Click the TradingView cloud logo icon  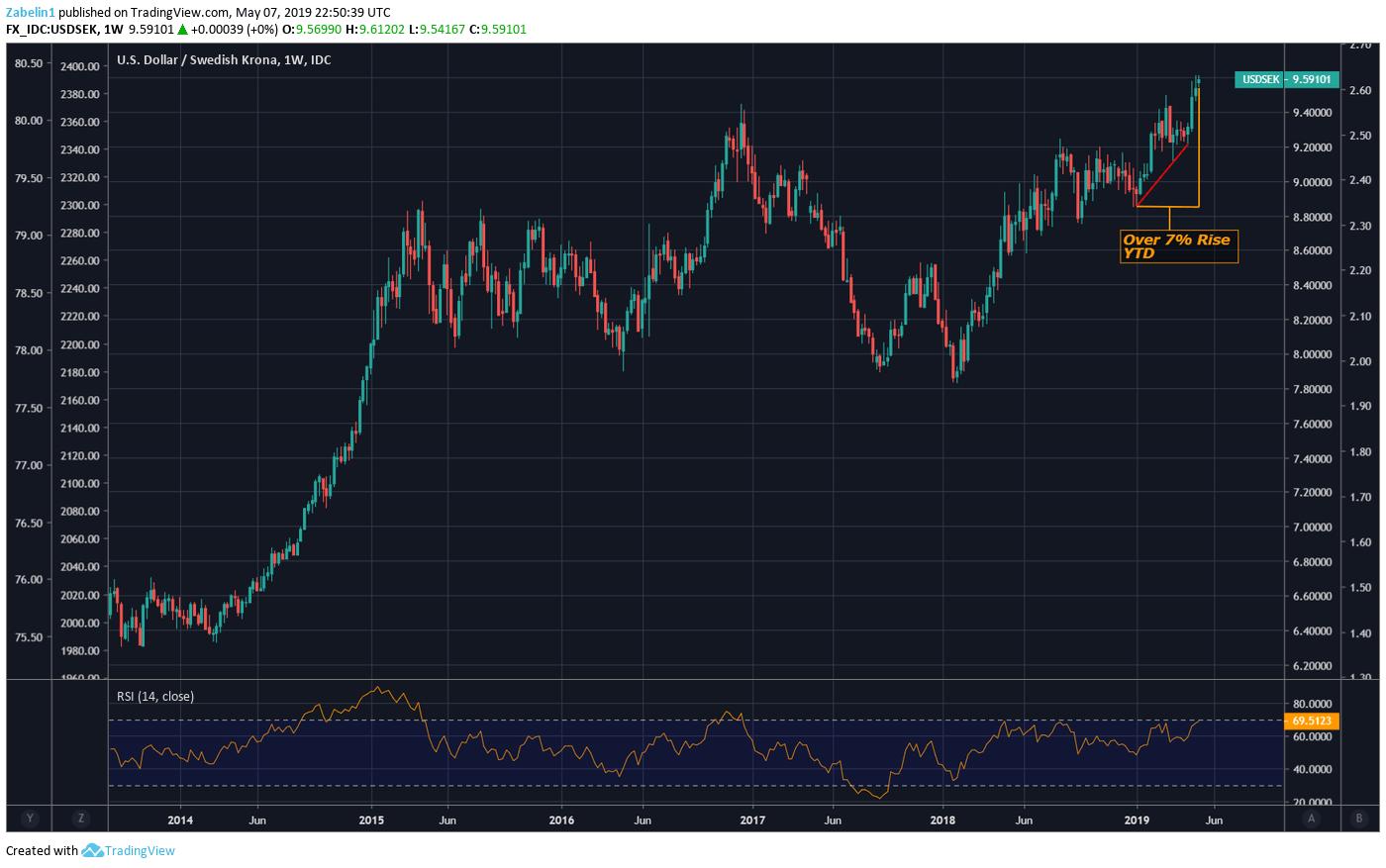[92, 850]
